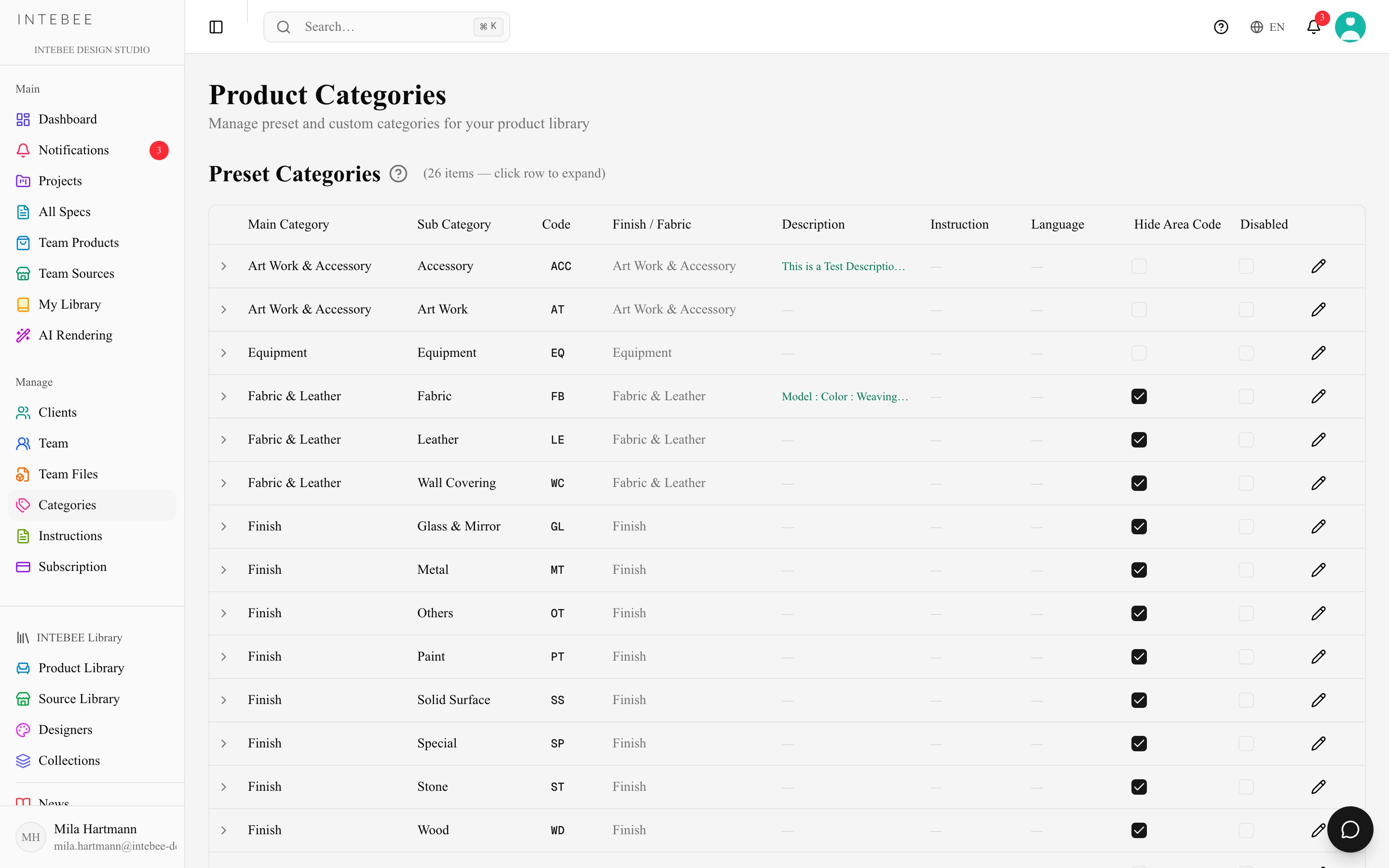Edit the Art Work row with pencil icon
The image size is (1389, 868).
point(1319,310)
